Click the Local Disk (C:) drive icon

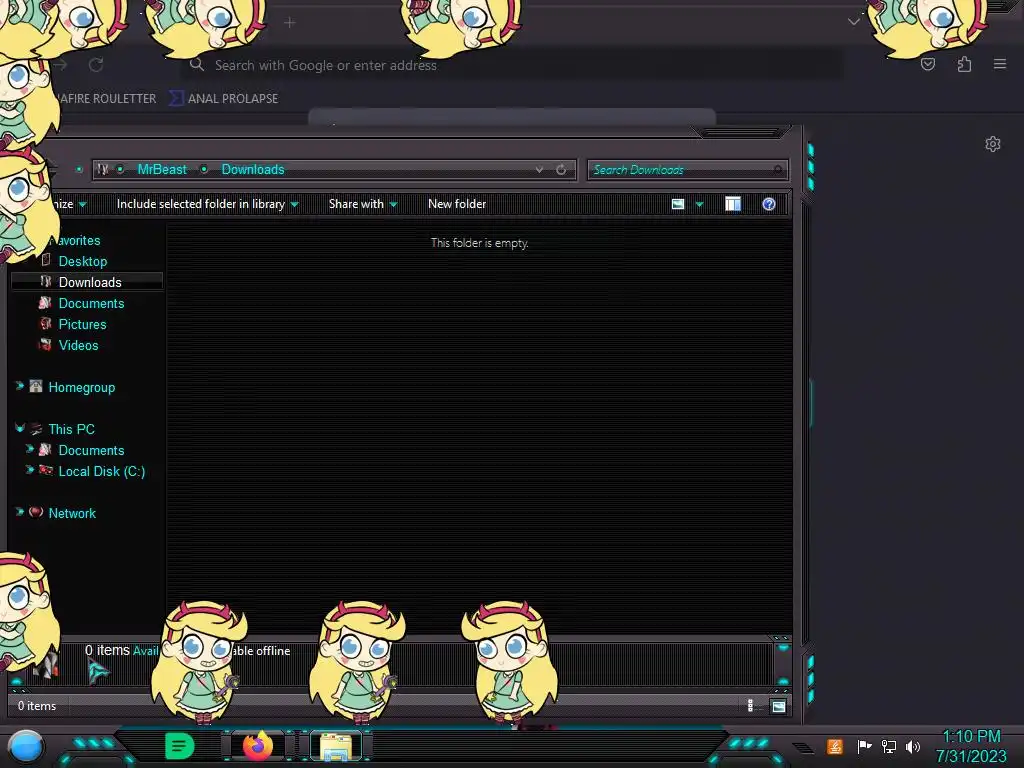point(46,470)
